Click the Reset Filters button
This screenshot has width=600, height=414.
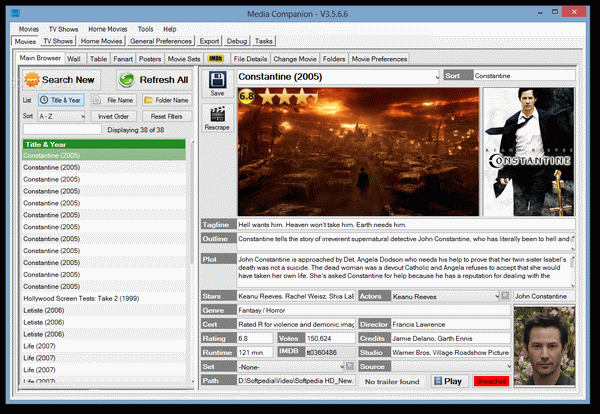[166, 116]
